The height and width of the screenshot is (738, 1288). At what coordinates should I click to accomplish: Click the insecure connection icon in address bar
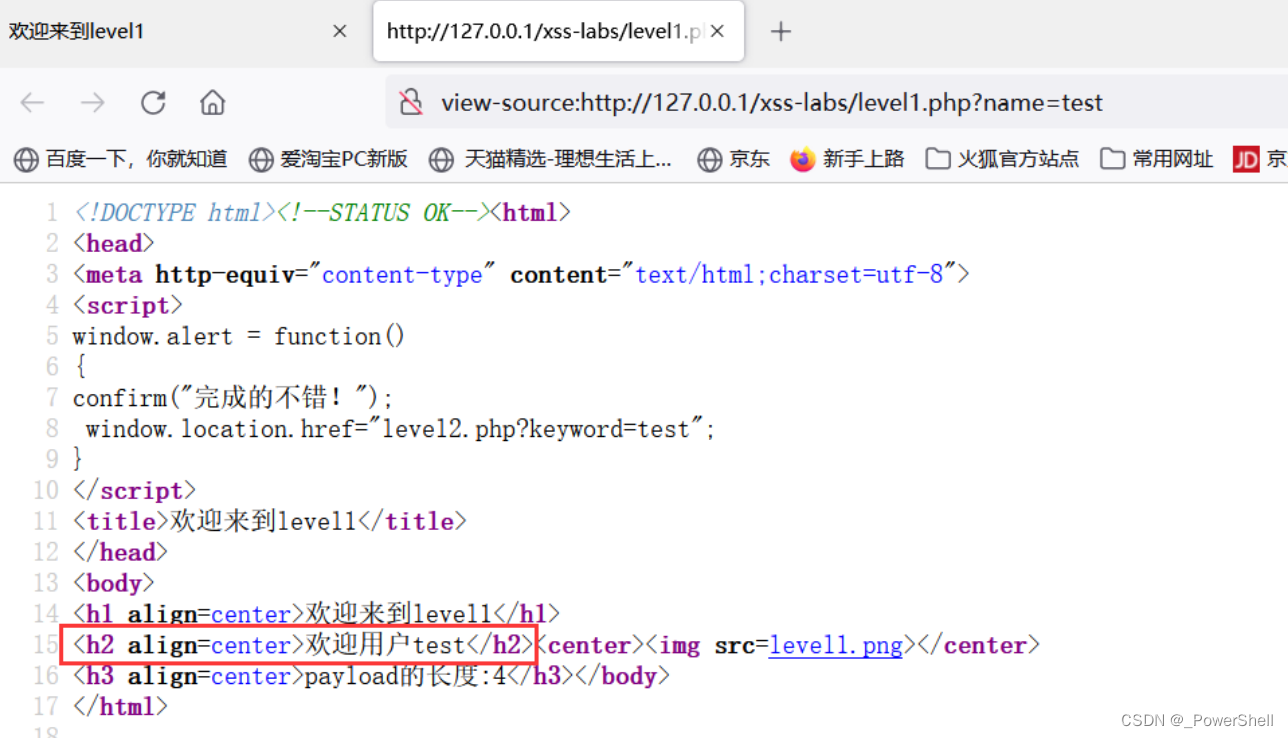click(411, 102)
